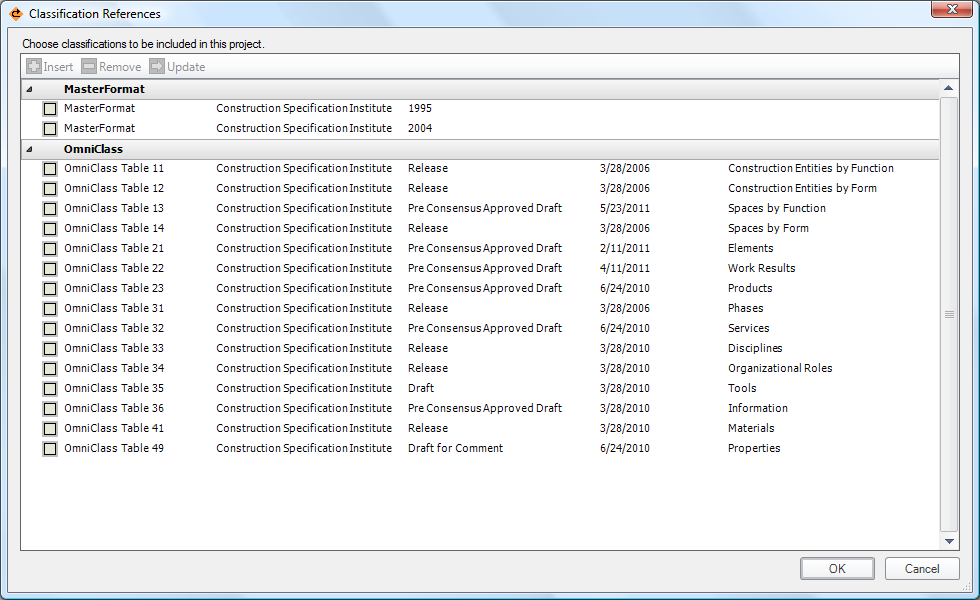The height and width of the screenshot is (600, 980).
Task: Collapse the OmniClass group
Action: [29, 149]
